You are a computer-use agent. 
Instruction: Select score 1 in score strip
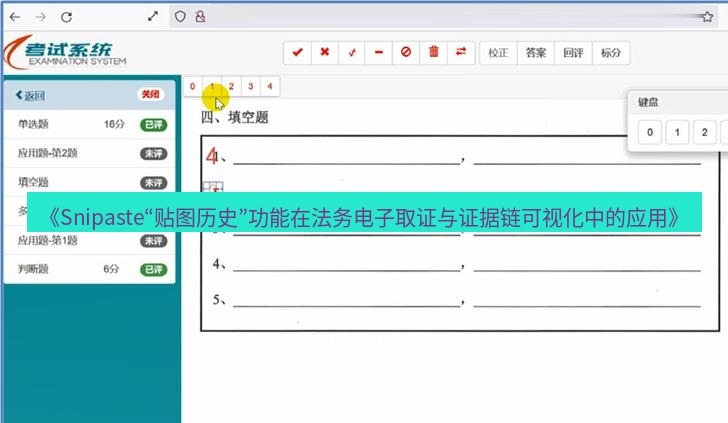coord(212,86)
